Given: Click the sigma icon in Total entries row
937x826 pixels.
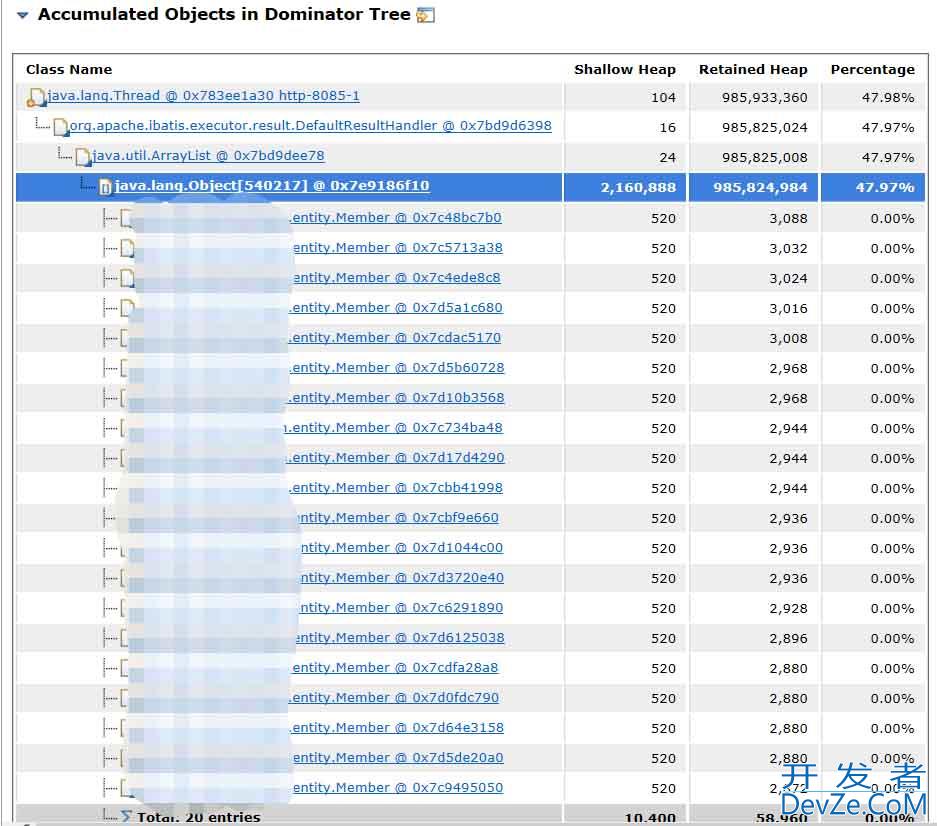Looking at the screenshot, I should (126, 816).
